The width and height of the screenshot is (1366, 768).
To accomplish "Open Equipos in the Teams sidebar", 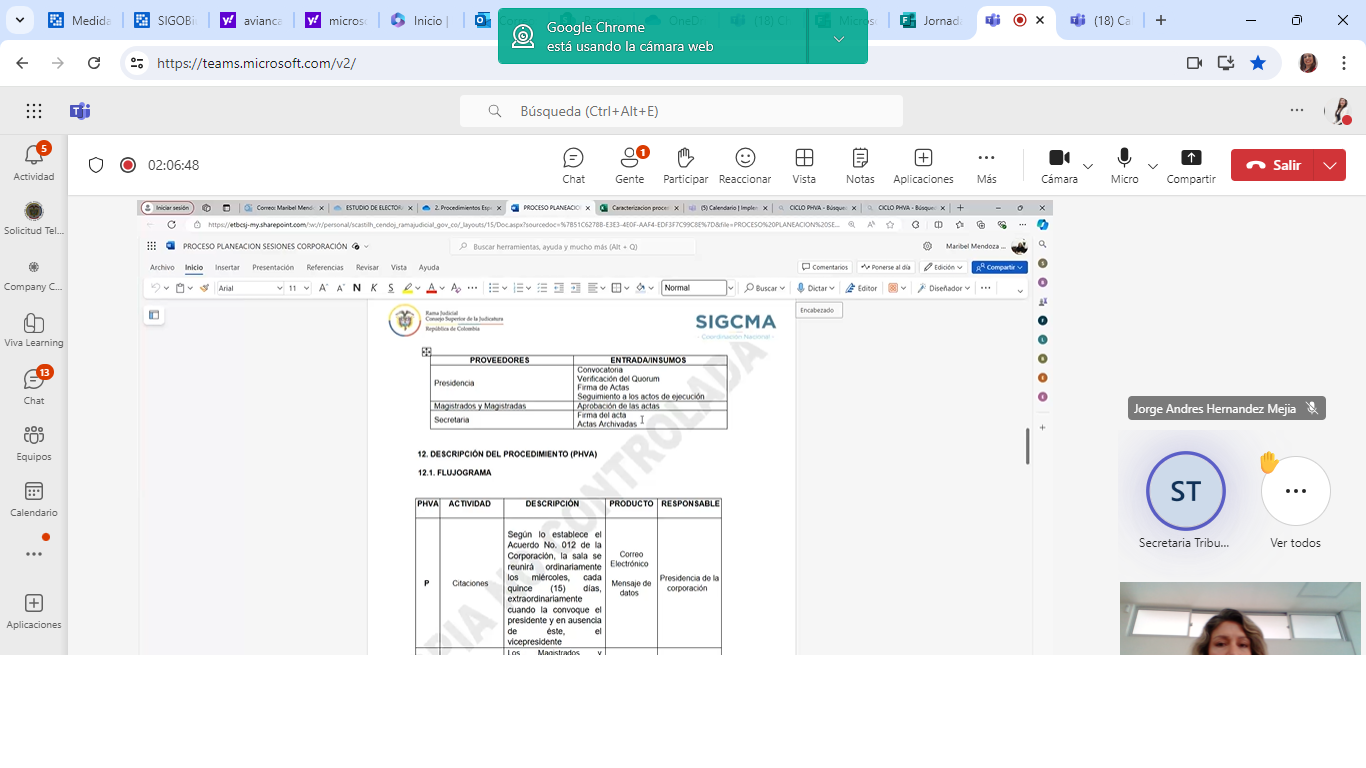I will [34, 442].
